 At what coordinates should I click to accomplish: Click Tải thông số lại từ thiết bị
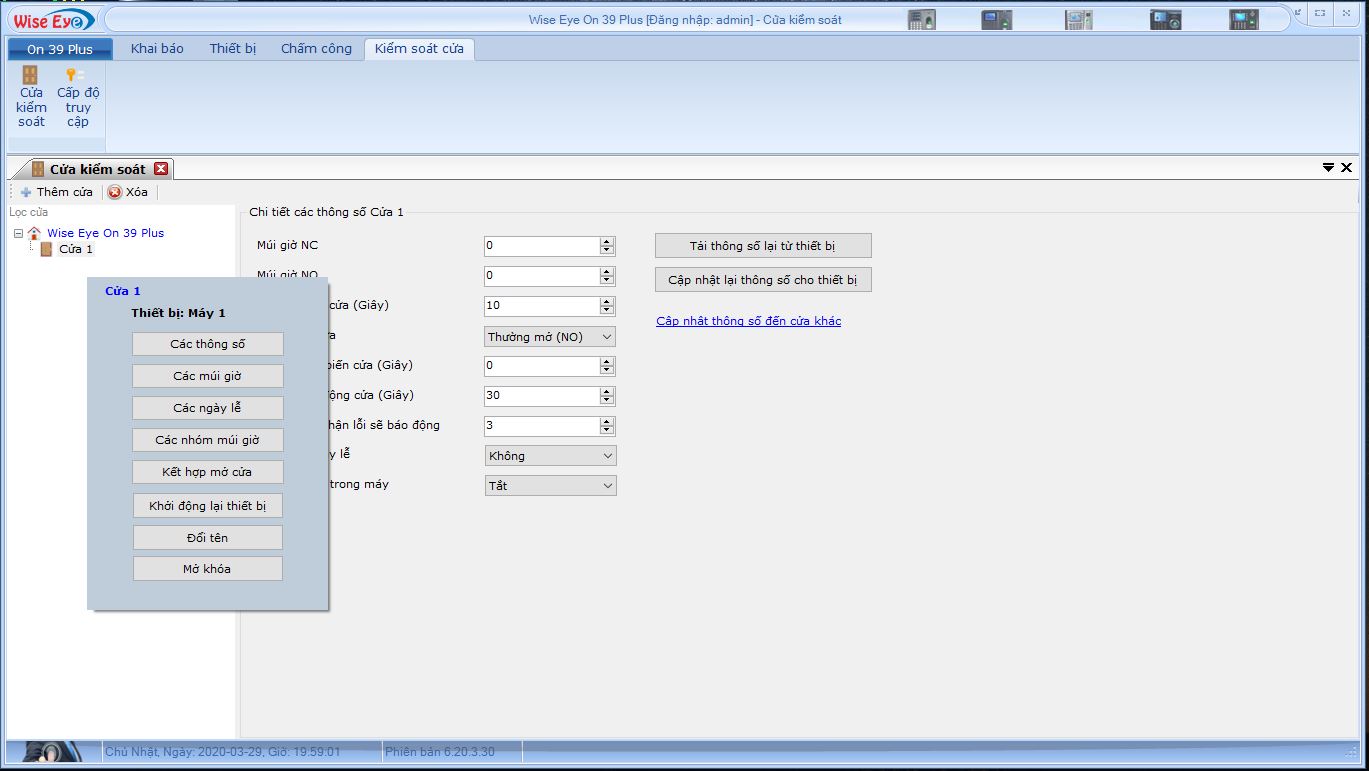pyautogui.click(x=763, y=246)
